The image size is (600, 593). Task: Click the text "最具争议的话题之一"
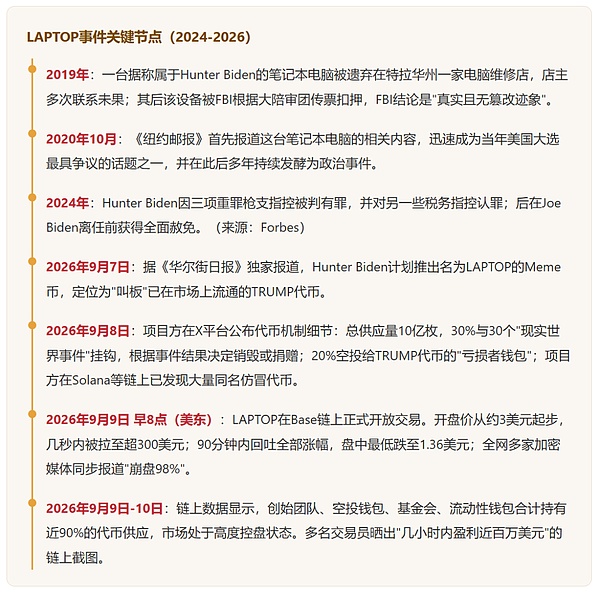[104, 164]
